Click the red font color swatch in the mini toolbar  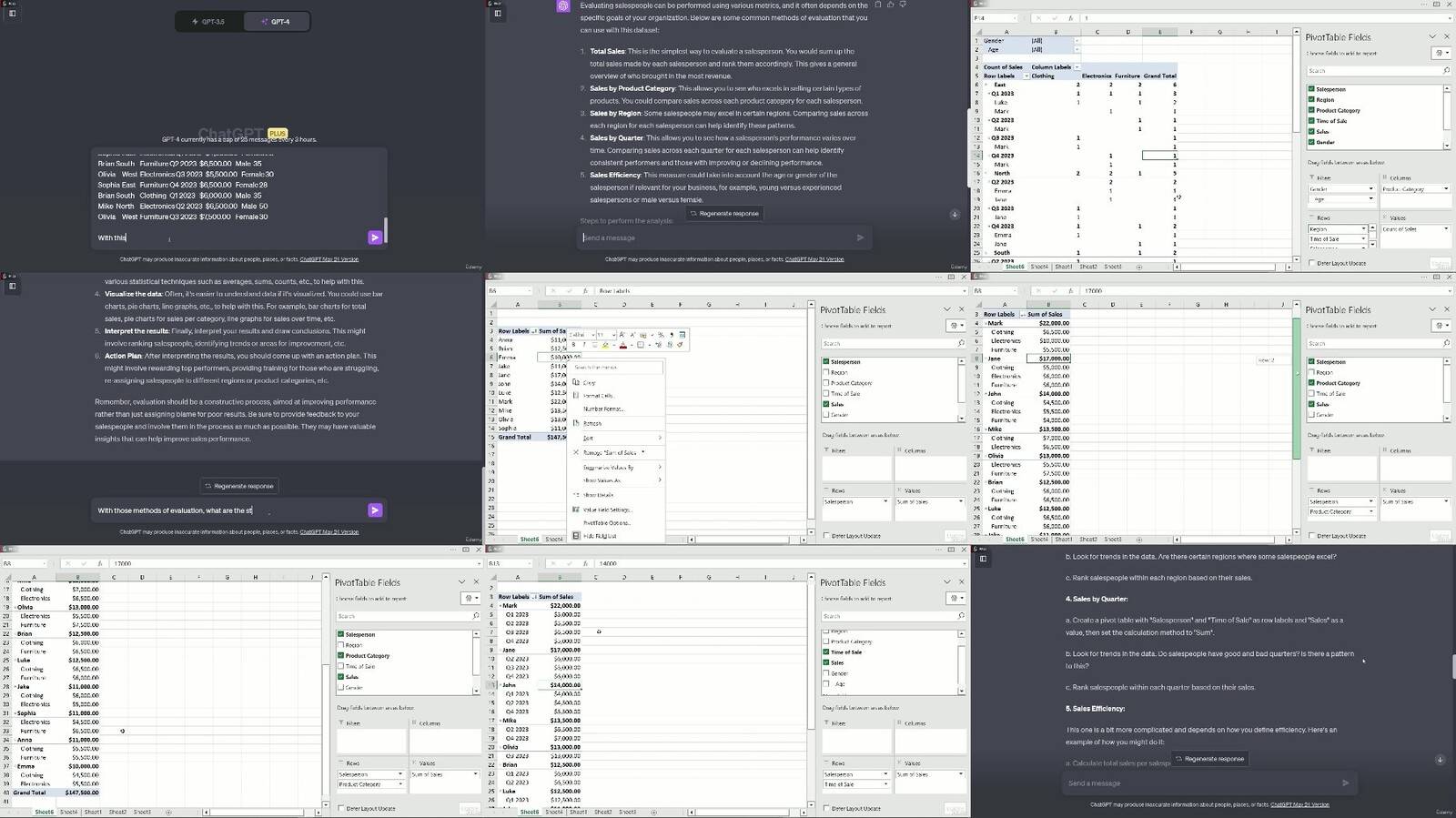pyautogui.click(x=623, y=345)
